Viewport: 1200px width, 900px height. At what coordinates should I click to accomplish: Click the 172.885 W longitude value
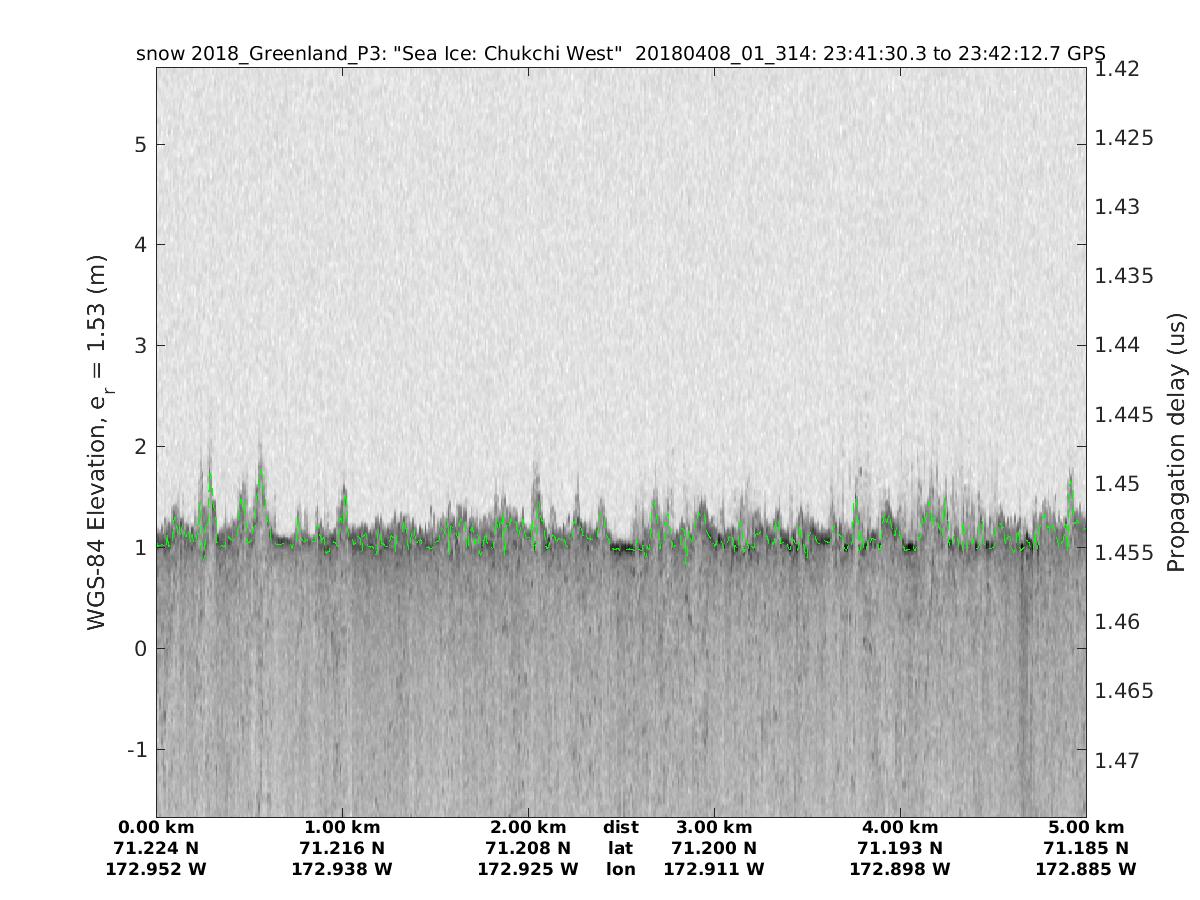point(1086,870)
